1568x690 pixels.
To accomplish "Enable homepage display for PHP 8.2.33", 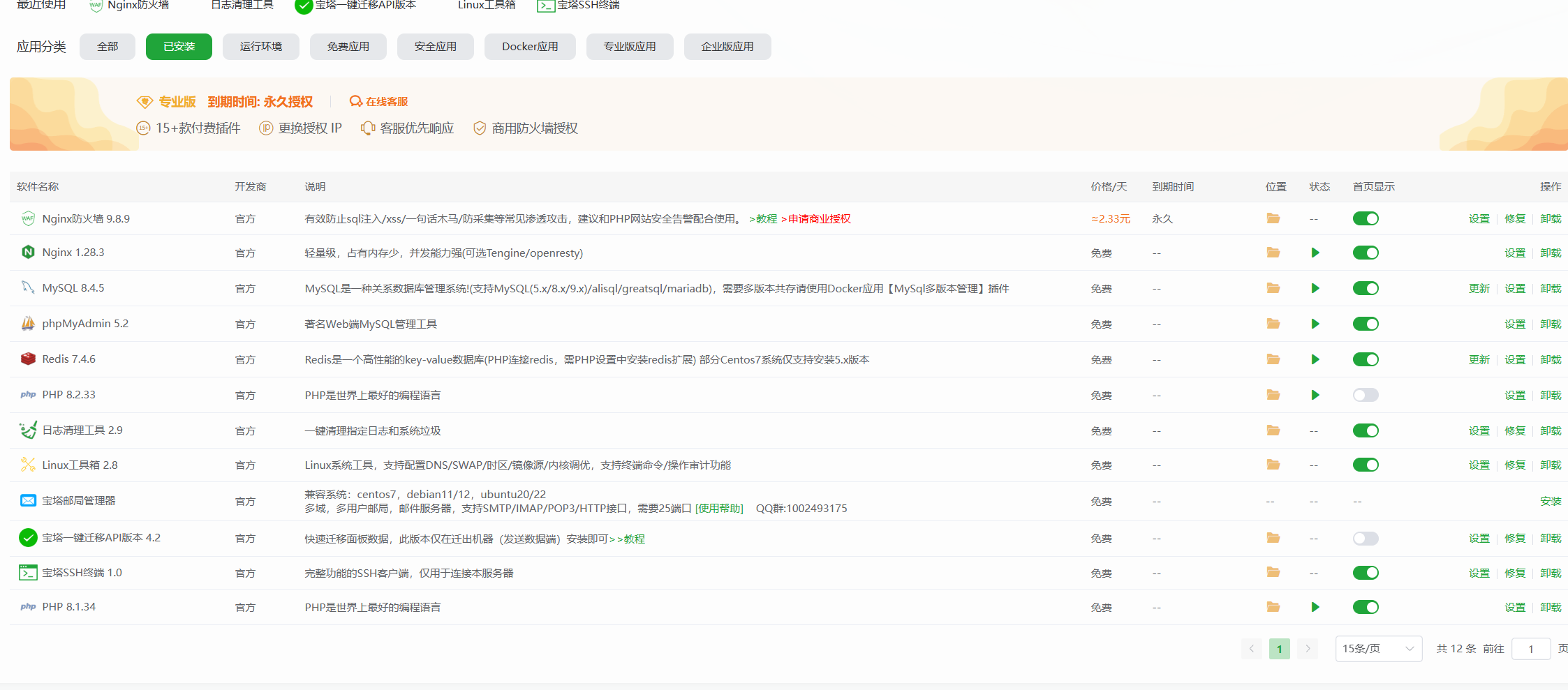I will (x=1366, y=395).
